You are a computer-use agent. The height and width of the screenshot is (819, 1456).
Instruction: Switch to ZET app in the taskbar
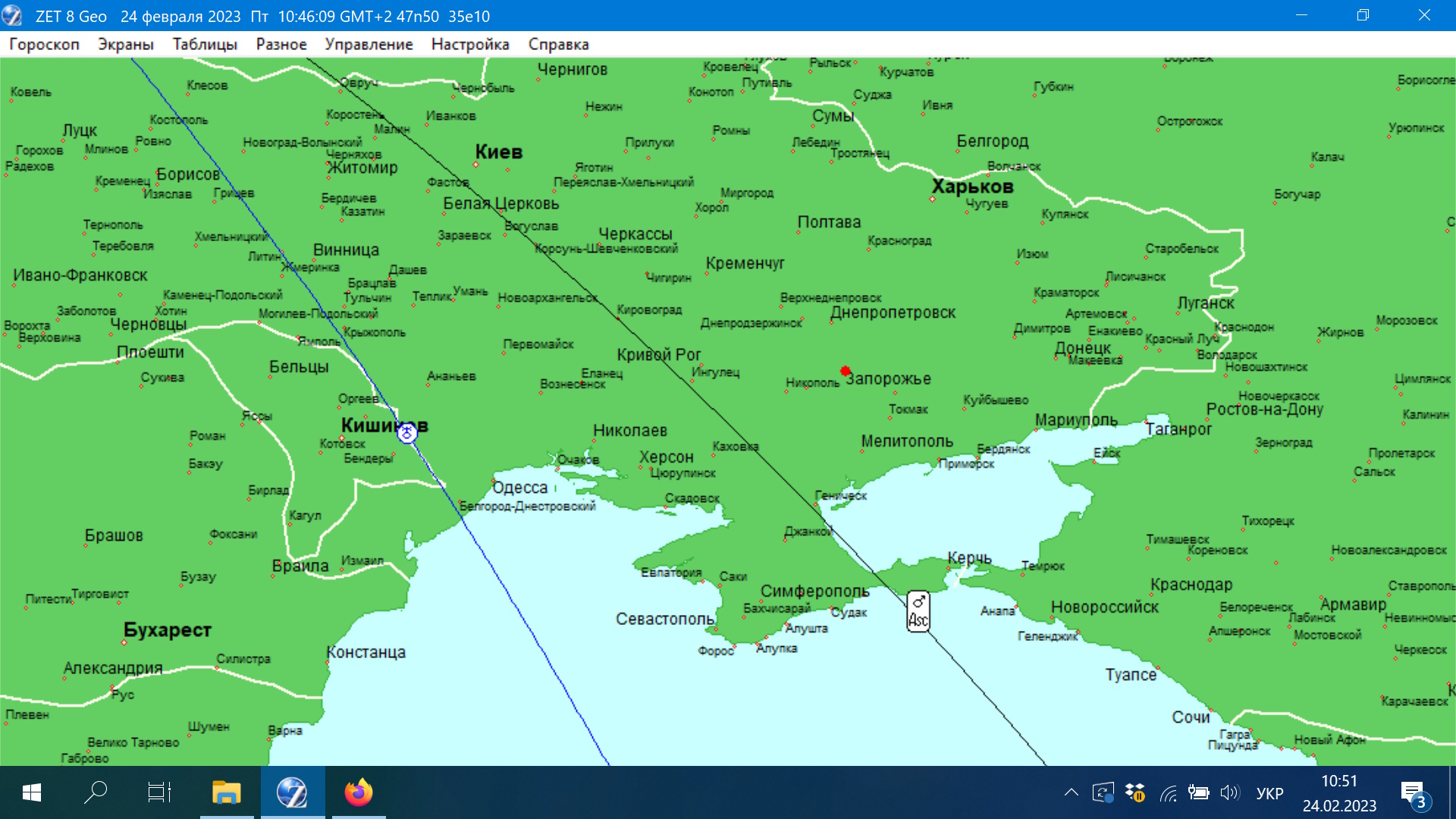tap(292, 792)
